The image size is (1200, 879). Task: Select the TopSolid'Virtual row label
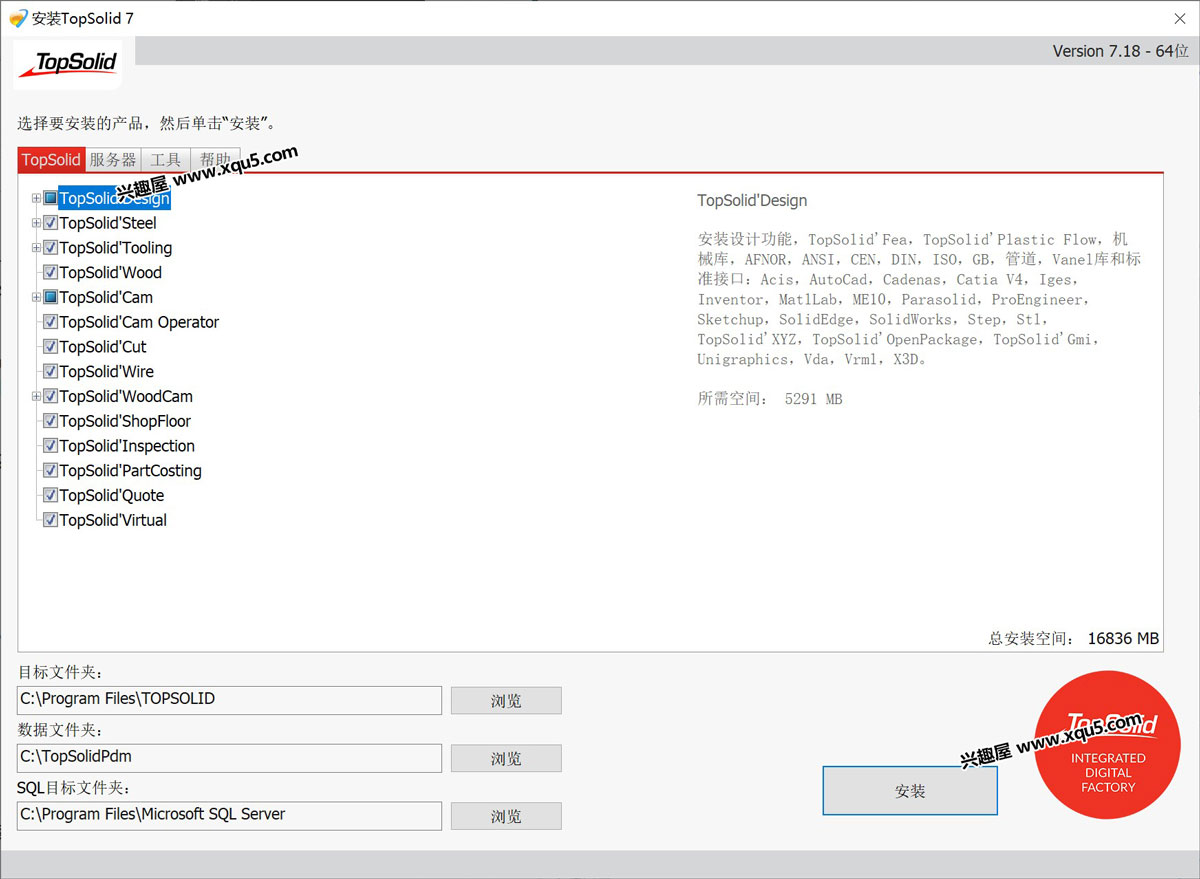click(113, 520)
